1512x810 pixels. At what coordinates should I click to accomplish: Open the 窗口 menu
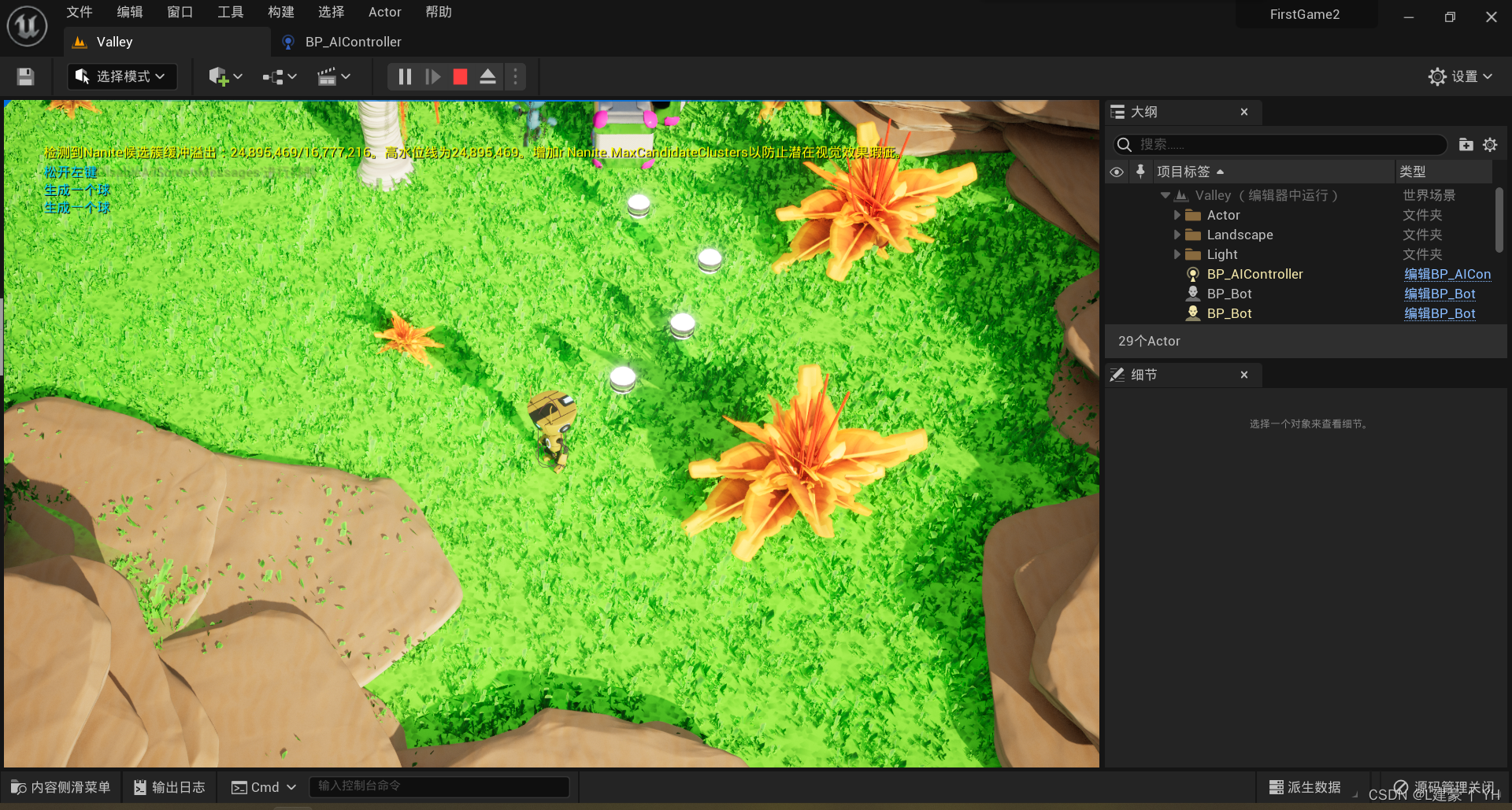click(x=180, y=12)
